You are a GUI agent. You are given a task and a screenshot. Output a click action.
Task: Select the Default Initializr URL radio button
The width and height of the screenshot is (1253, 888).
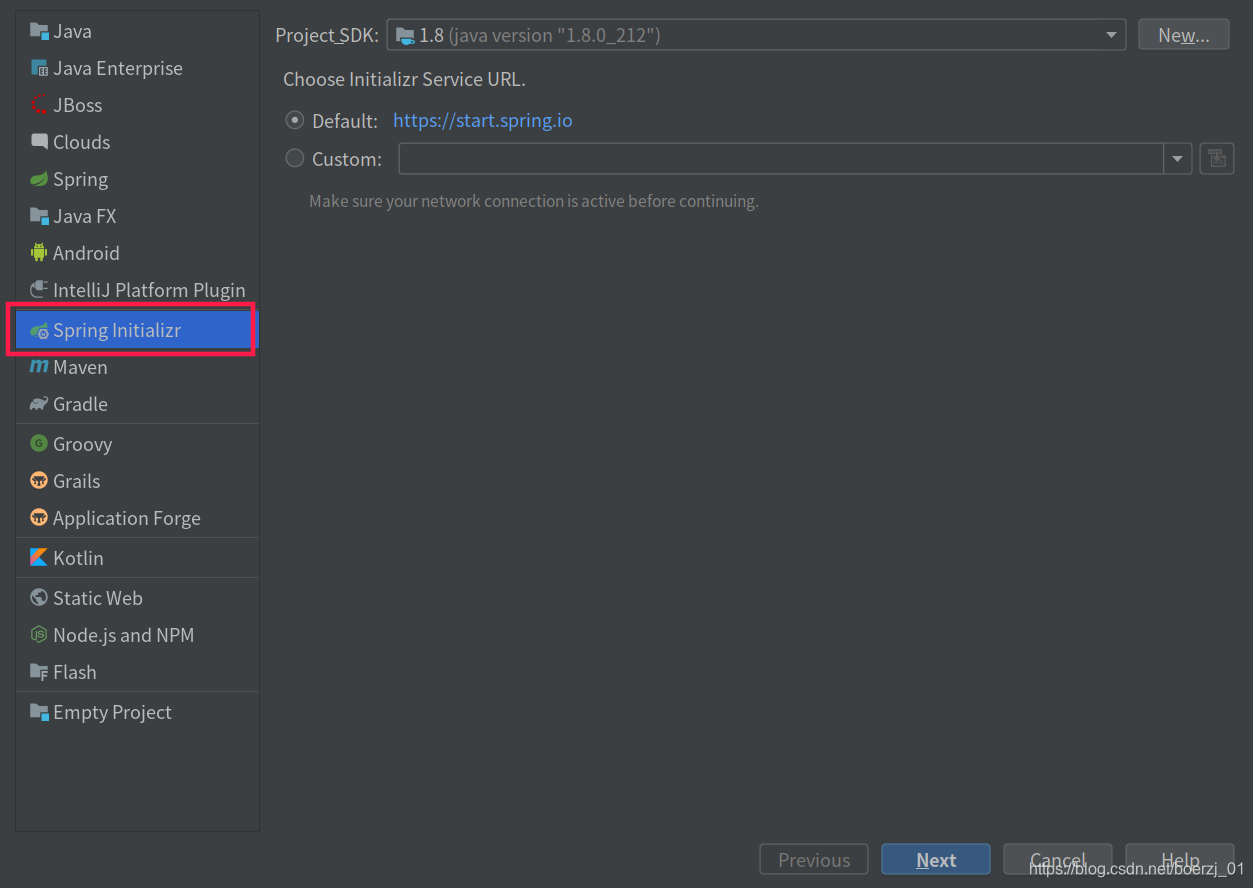[295, 120]
